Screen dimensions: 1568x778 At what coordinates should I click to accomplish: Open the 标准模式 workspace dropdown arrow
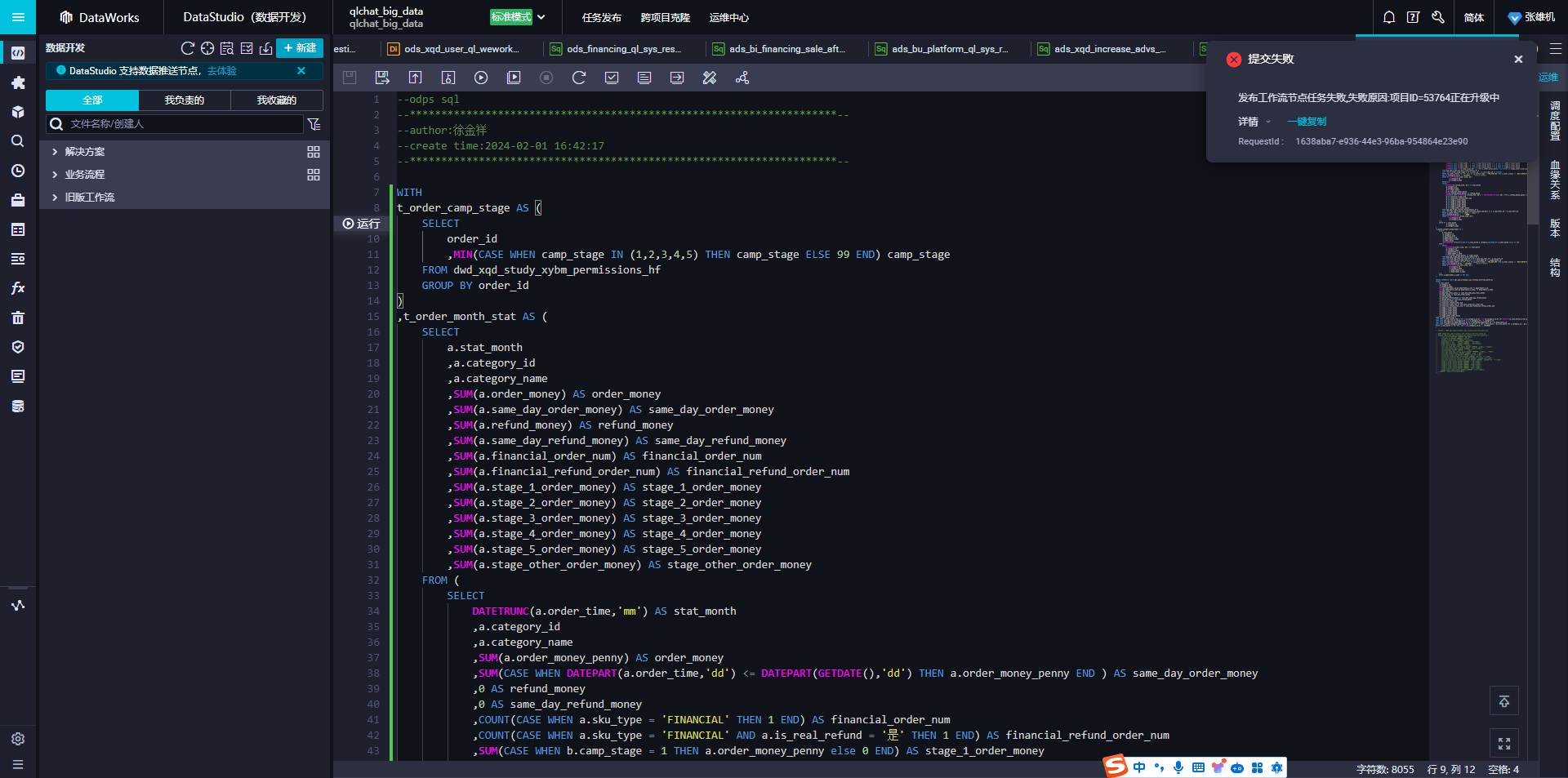pos(541,17)
